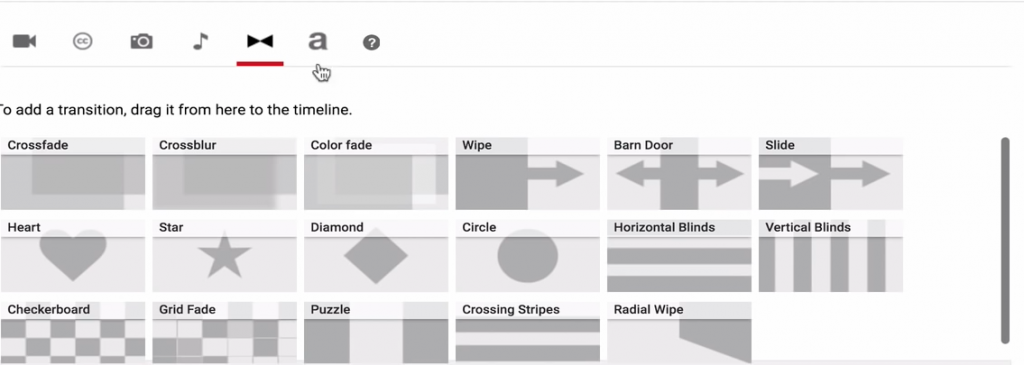This screenshot has width=1024, height=365.
Task: Select the Diamond transition
Action: (376, 256)
